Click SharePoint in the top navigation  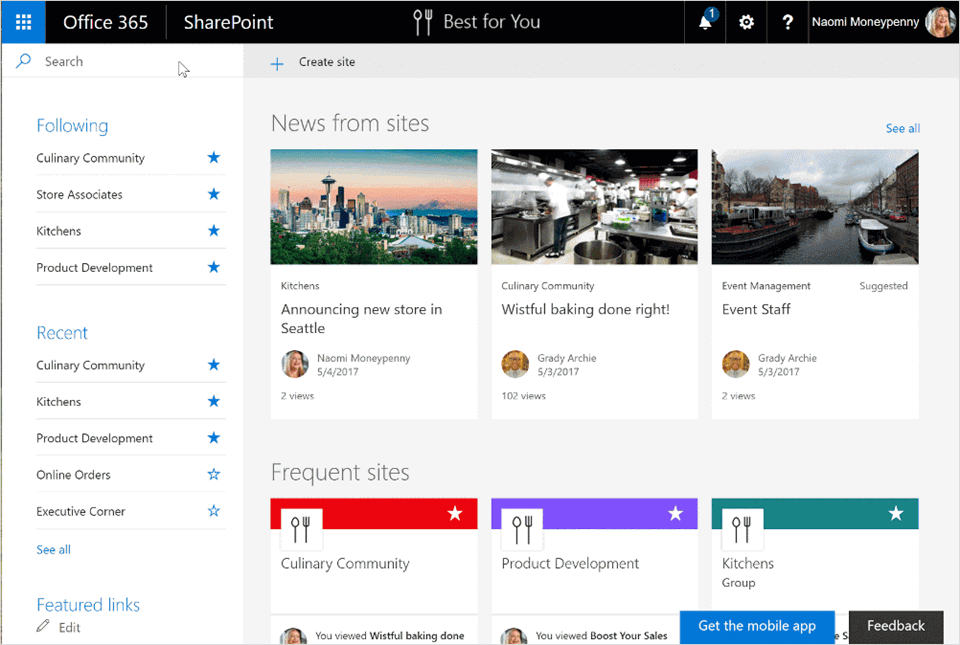coord(228,21)
